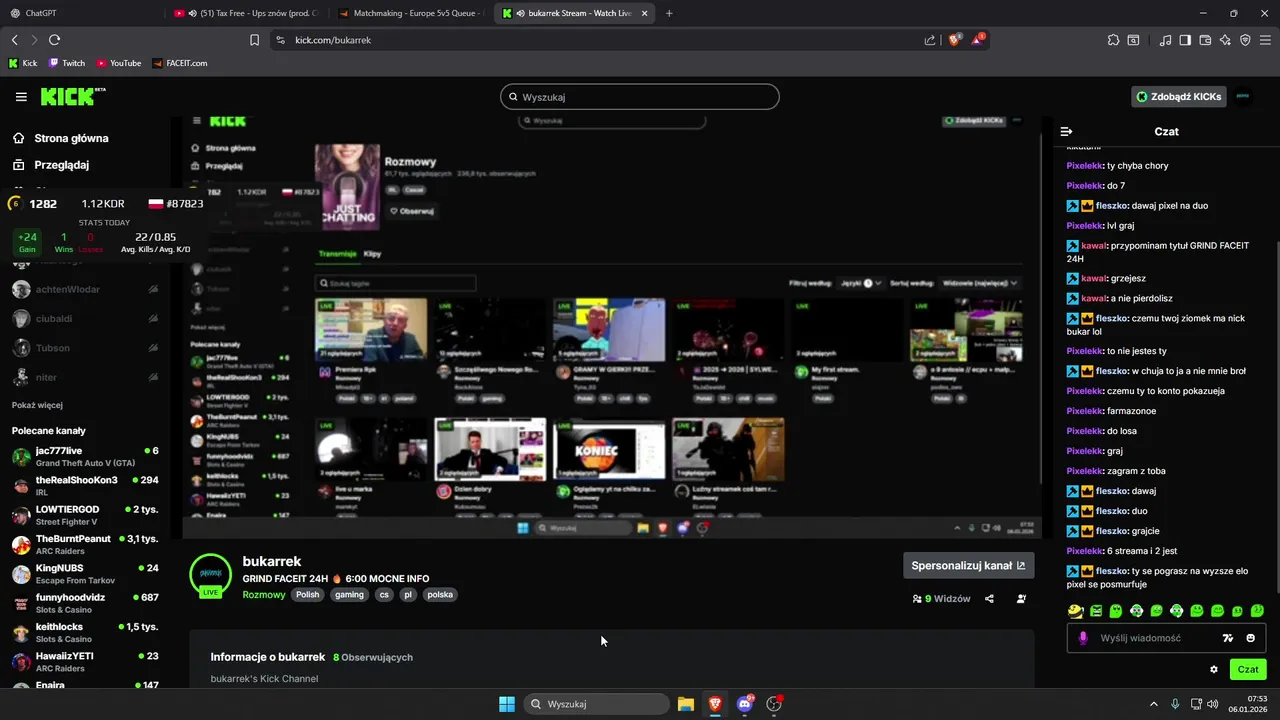Focus the Kick Wyszukaj search field
1280x720 pixels.
point(640,97)
